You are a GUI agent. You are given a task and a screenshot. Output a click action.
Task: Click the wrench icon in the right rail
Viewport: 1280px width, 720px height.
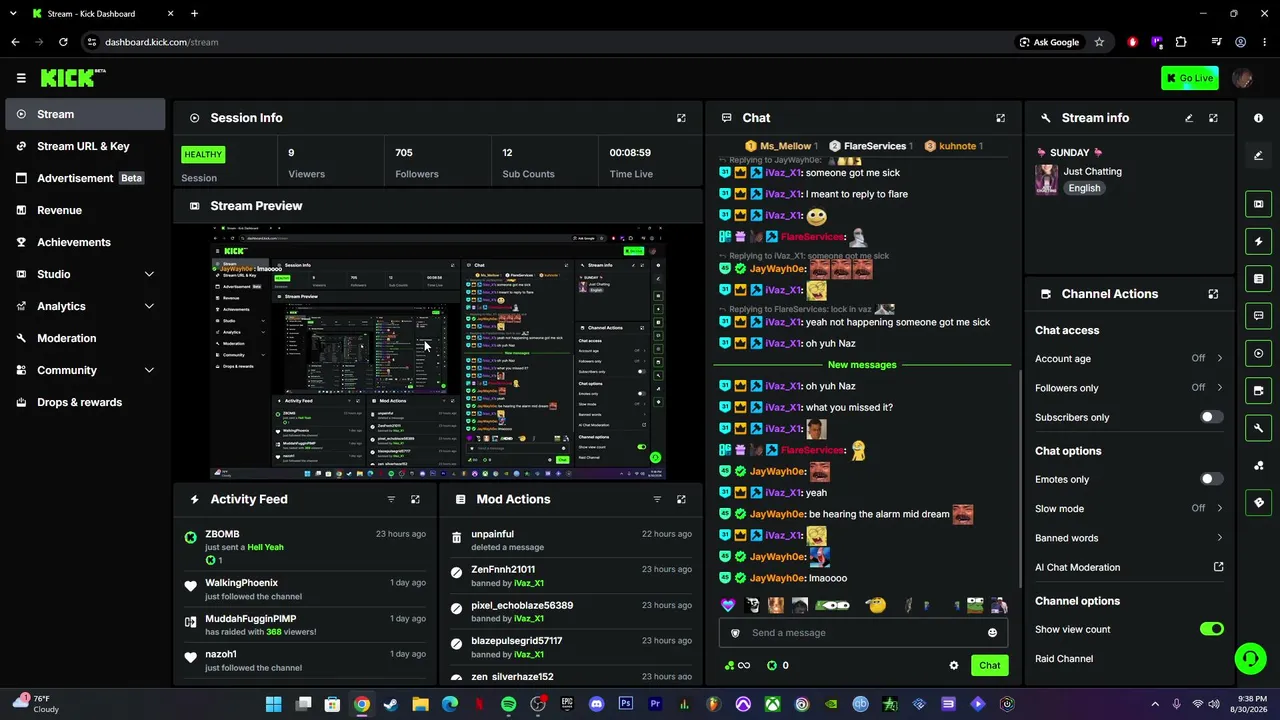pos(1258,428)
